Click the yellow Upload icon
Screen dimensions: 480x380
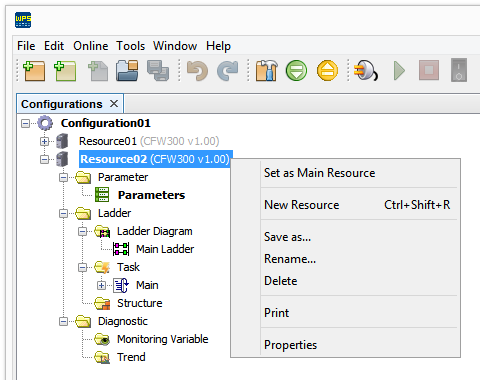pyautogui.click(x=327, y=71)
